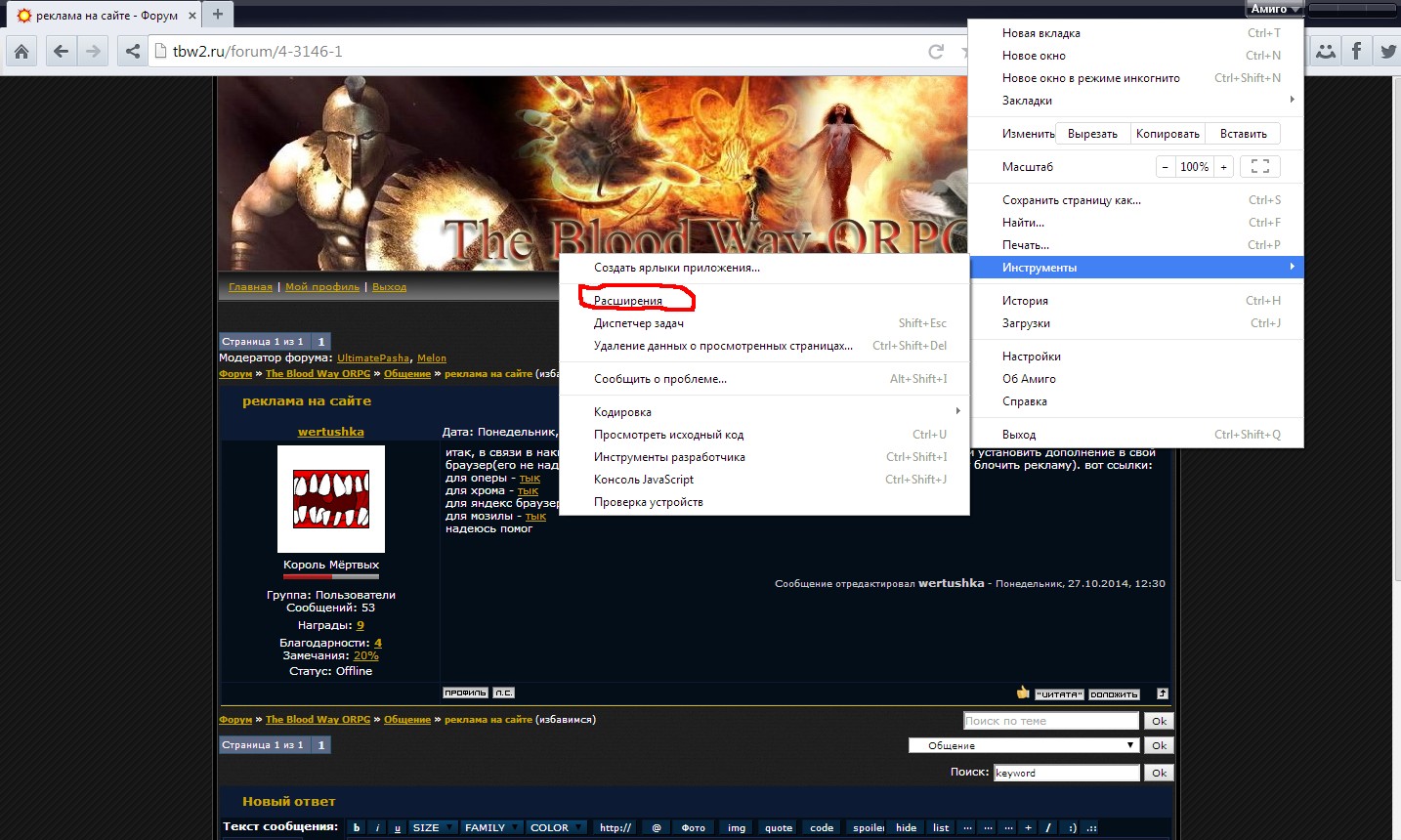
Task: Apply bold with the 'b' editor button
Action: click(x=357, y=827)
